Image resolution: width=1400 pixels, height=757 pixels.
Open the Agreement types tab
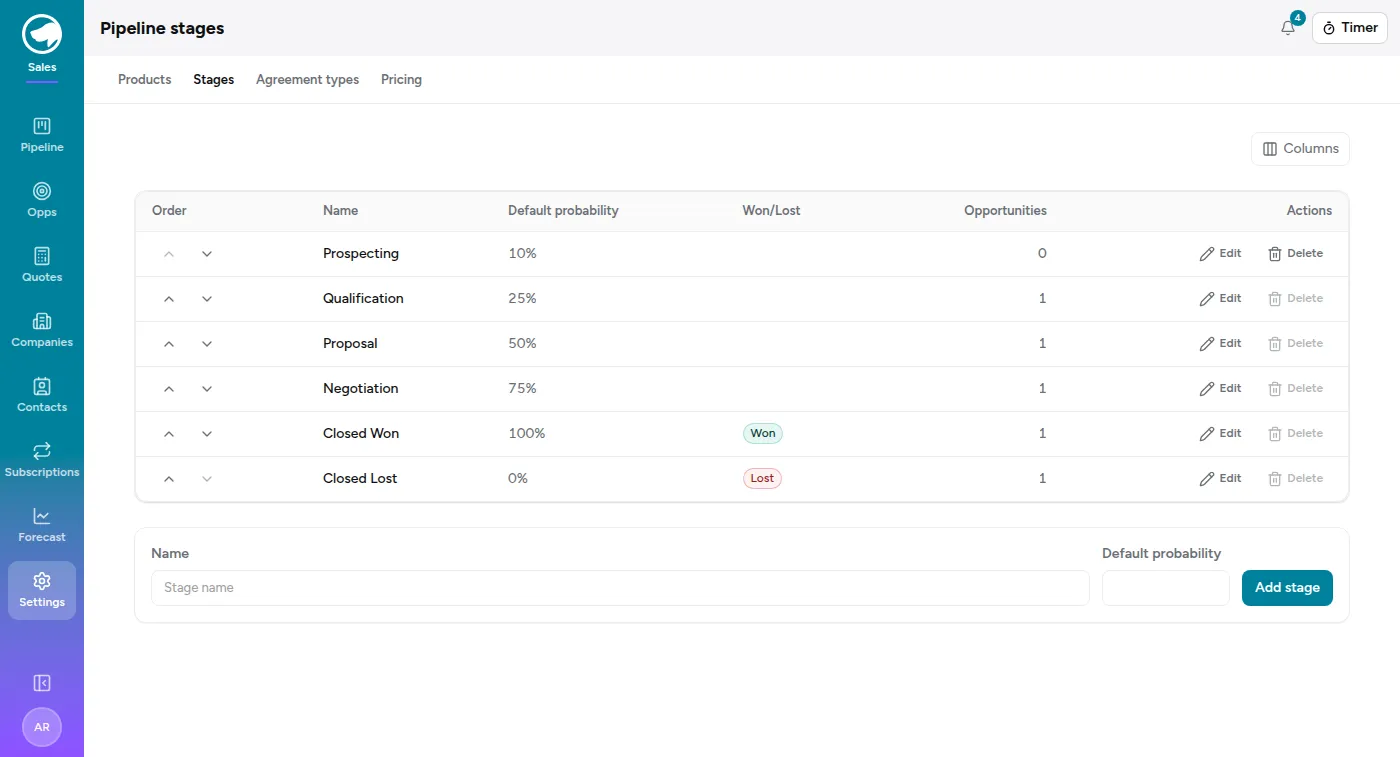[307, 80]
